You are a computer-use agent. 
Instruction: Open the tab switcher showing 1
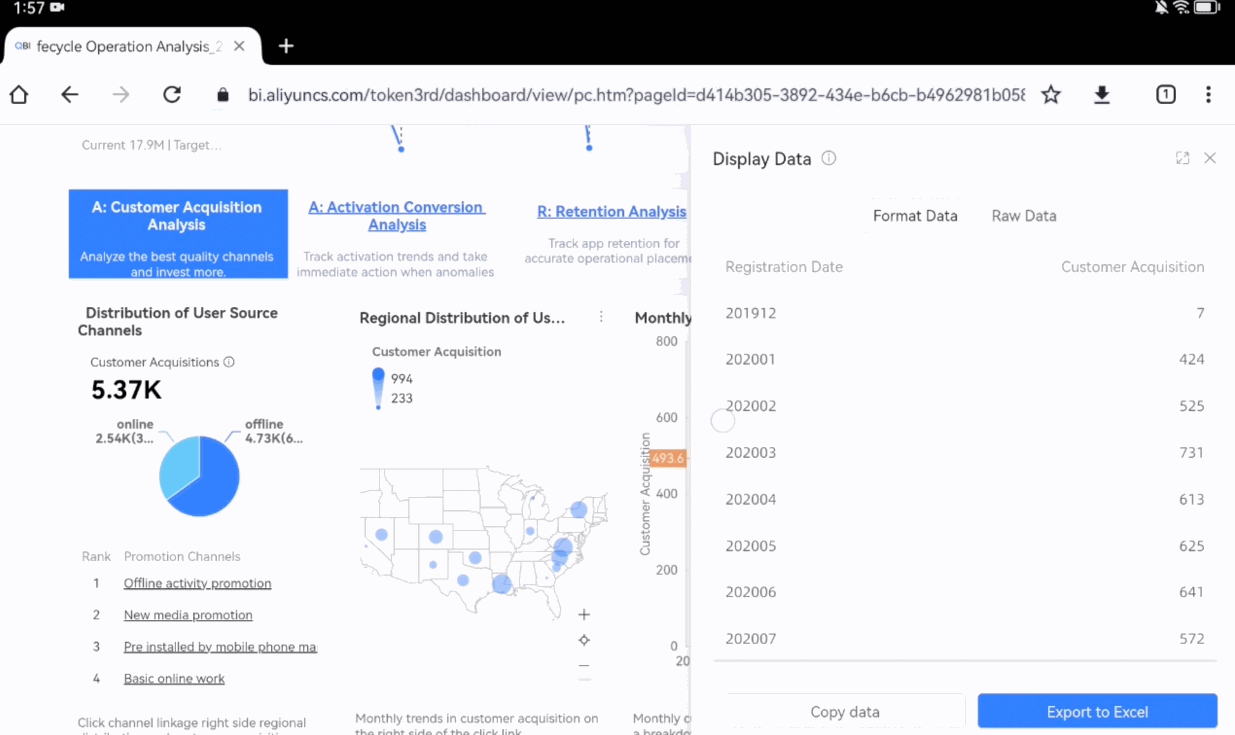[x=1165, y=95]
